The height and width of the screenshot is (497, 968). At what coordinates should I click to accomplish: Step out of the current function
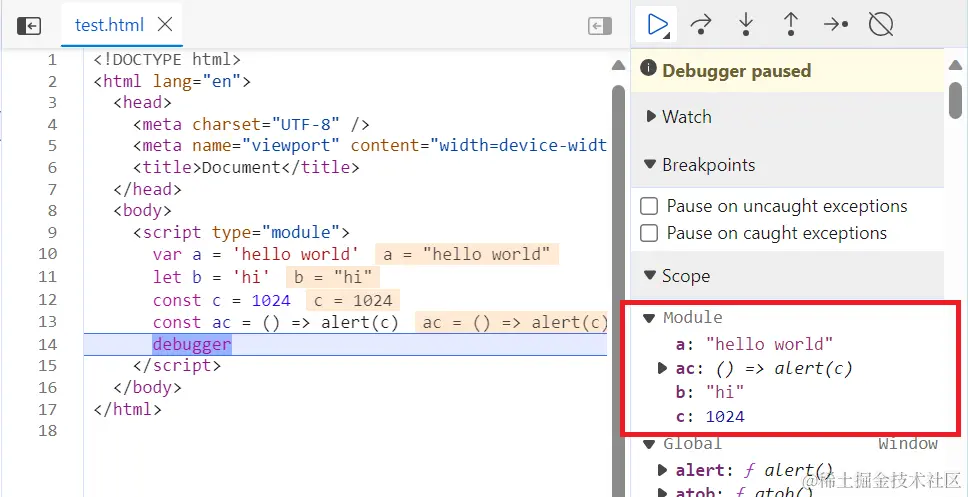pyautogui.click(x=791, y=25)
